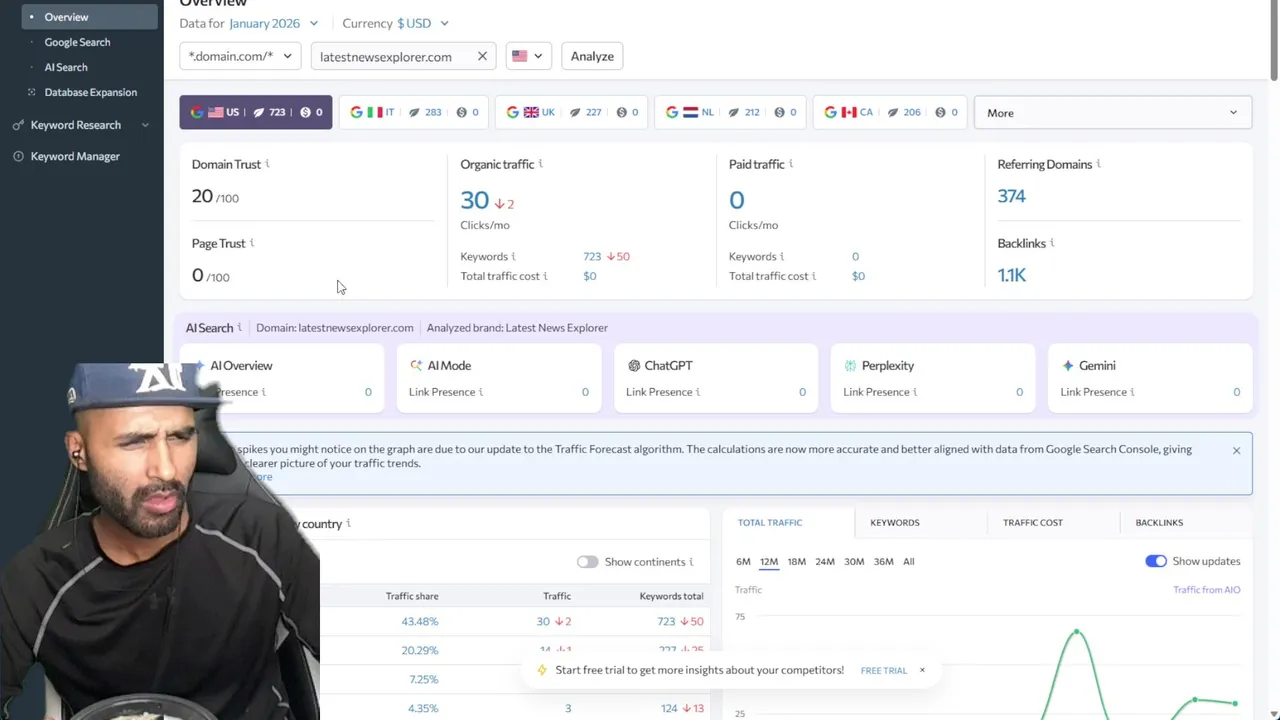The height and width of the screenshot is (720, 1280).
Task: Select the UK Google database tab
Action: click(572, 112)
